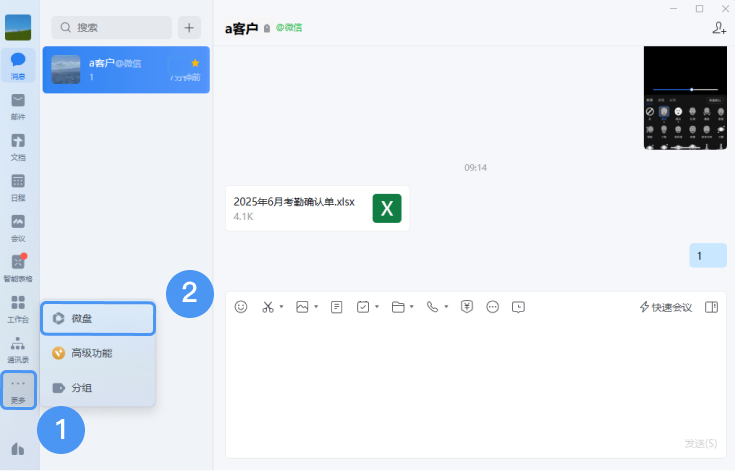Click the chat history clock icon

(x=518, y=307)
